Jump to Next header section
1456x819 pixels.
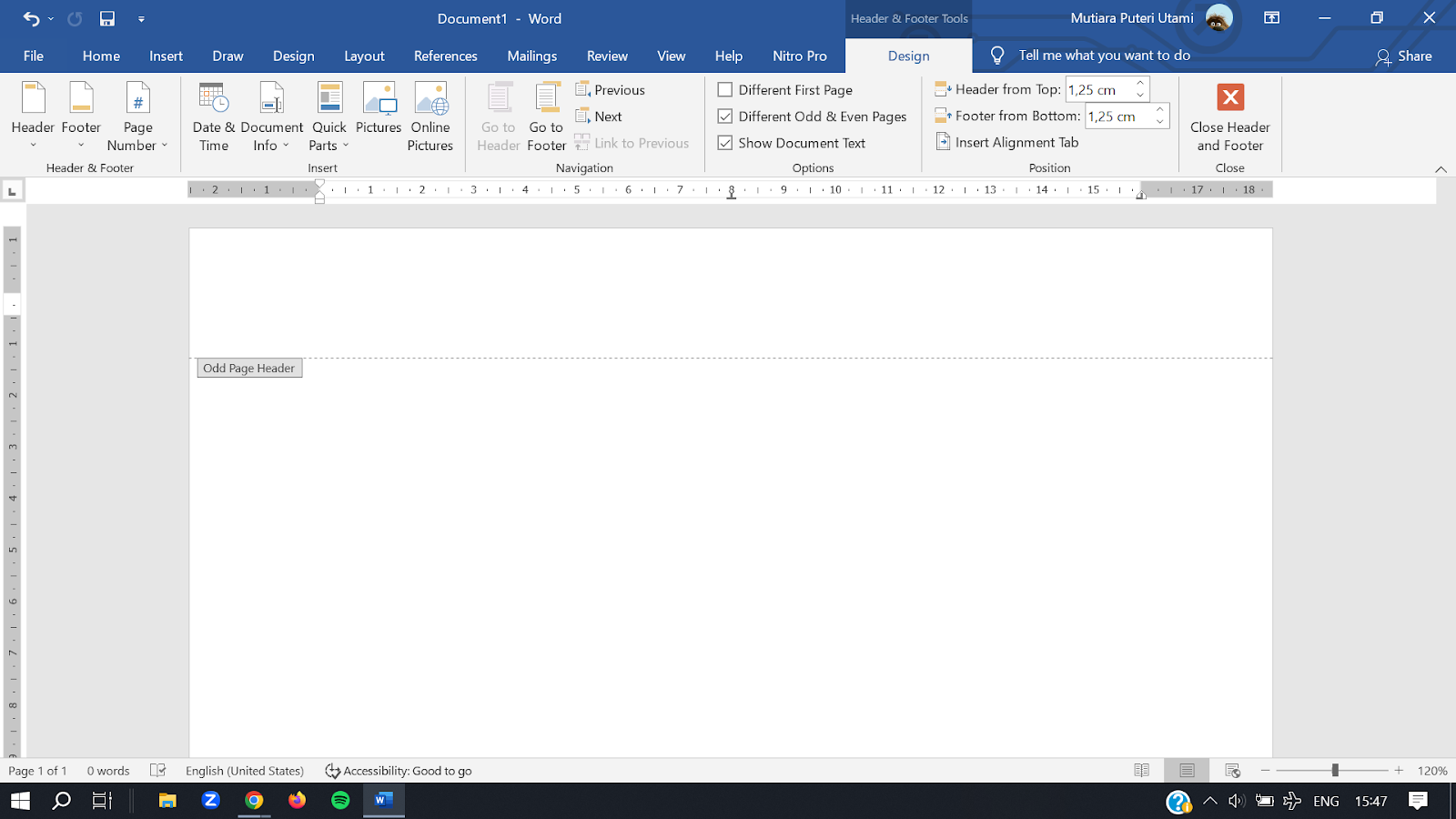[599, 116]
